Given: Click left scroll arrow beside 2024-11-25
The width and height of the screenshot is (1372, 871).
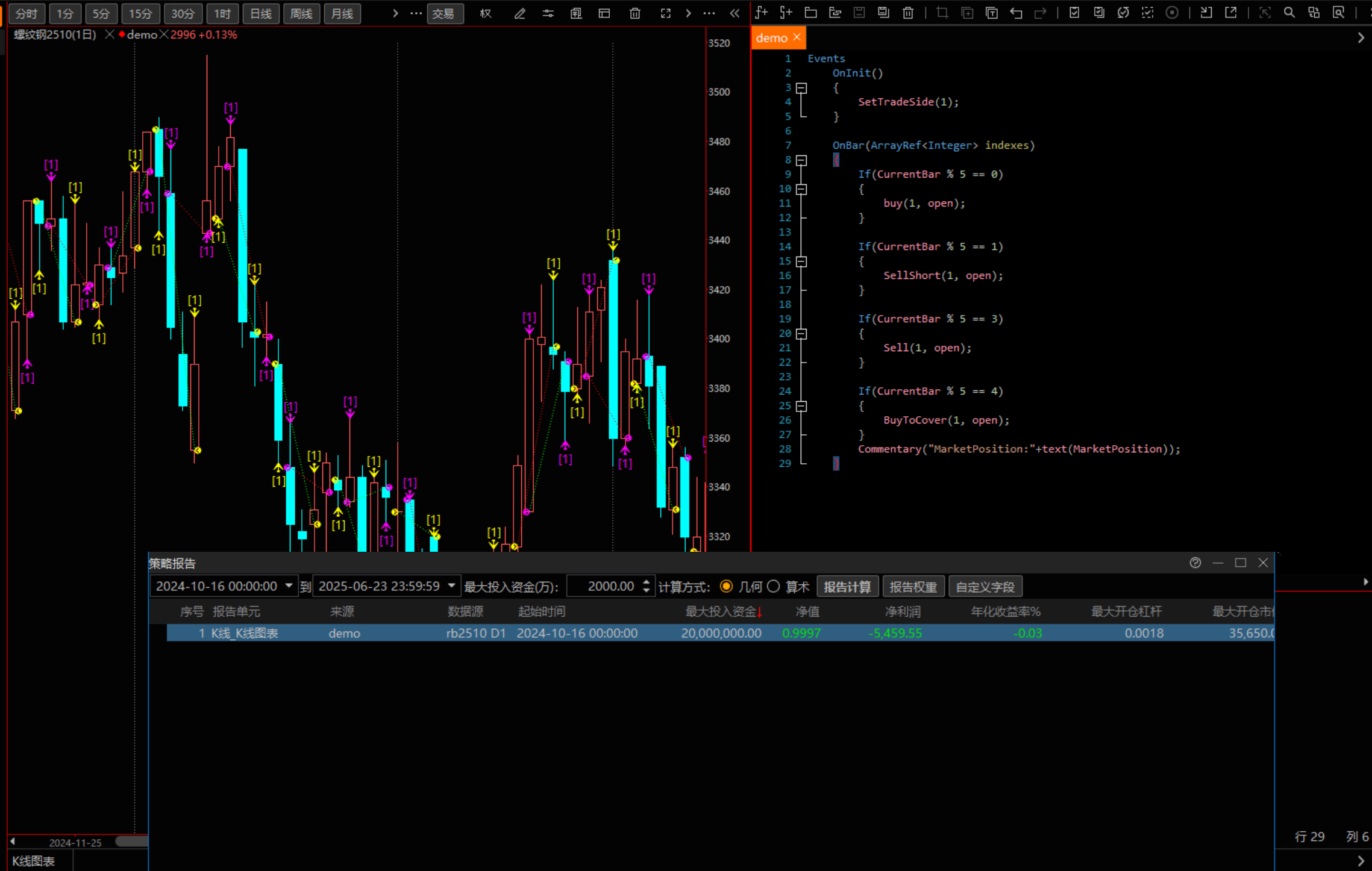Looking at the screenshot, I should tap(13, 841).
